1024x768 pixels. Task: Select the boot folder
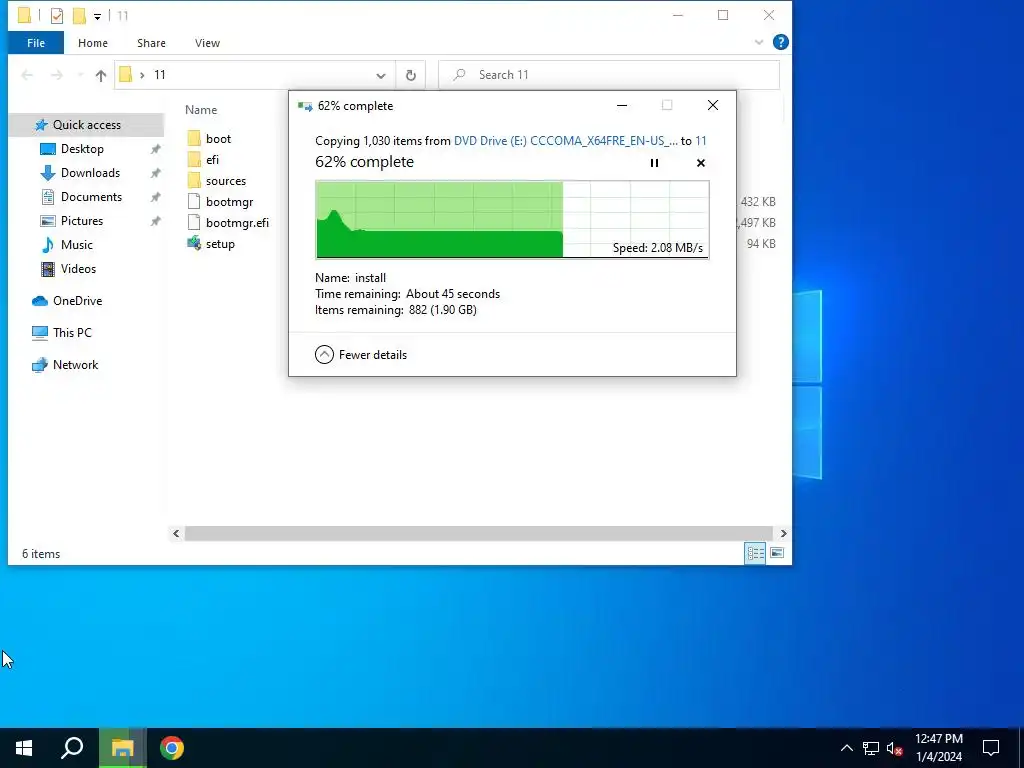218,138
